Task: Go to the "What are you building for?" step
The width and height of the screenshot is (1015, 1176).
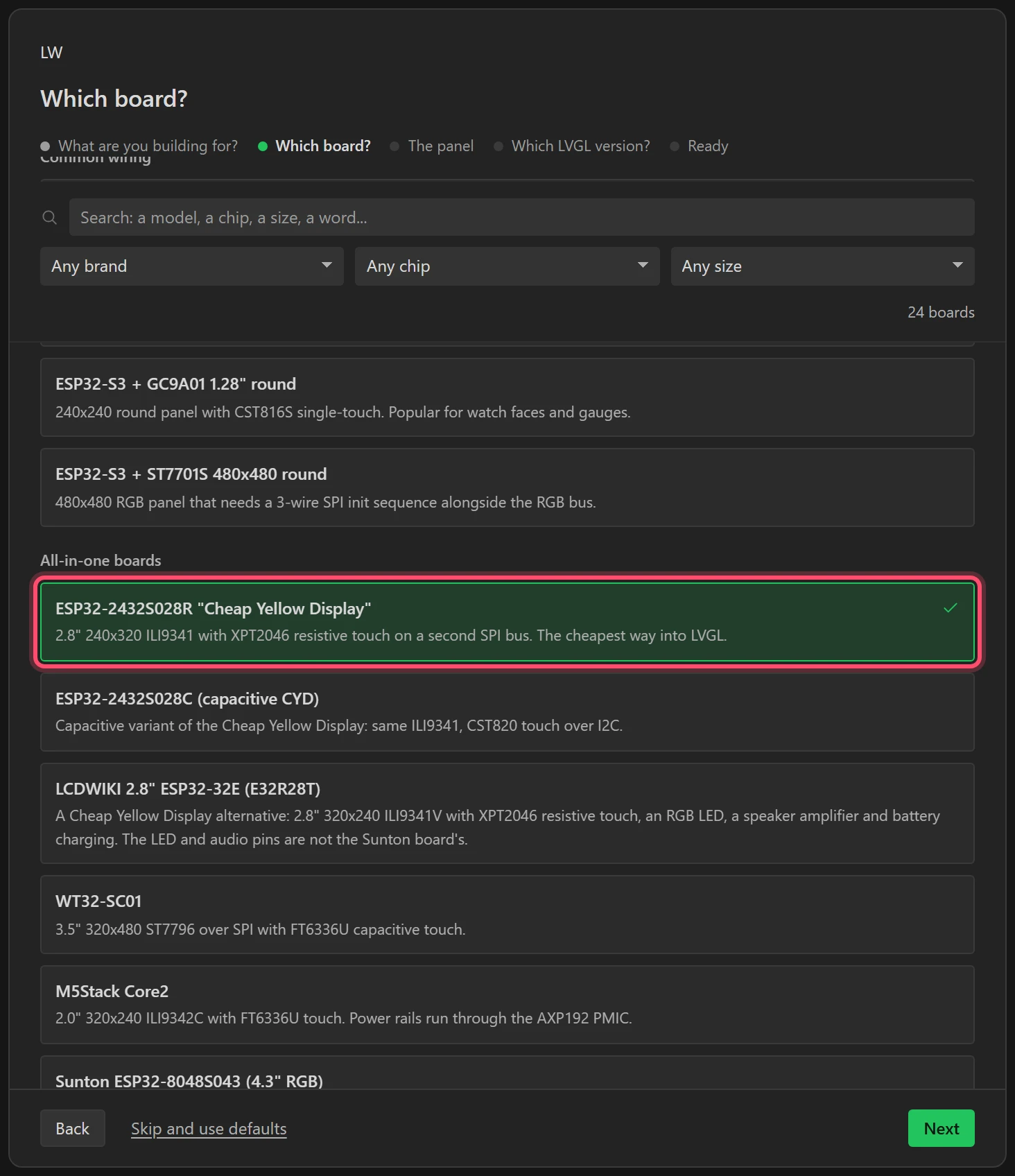Action: [x=139, y=146]
